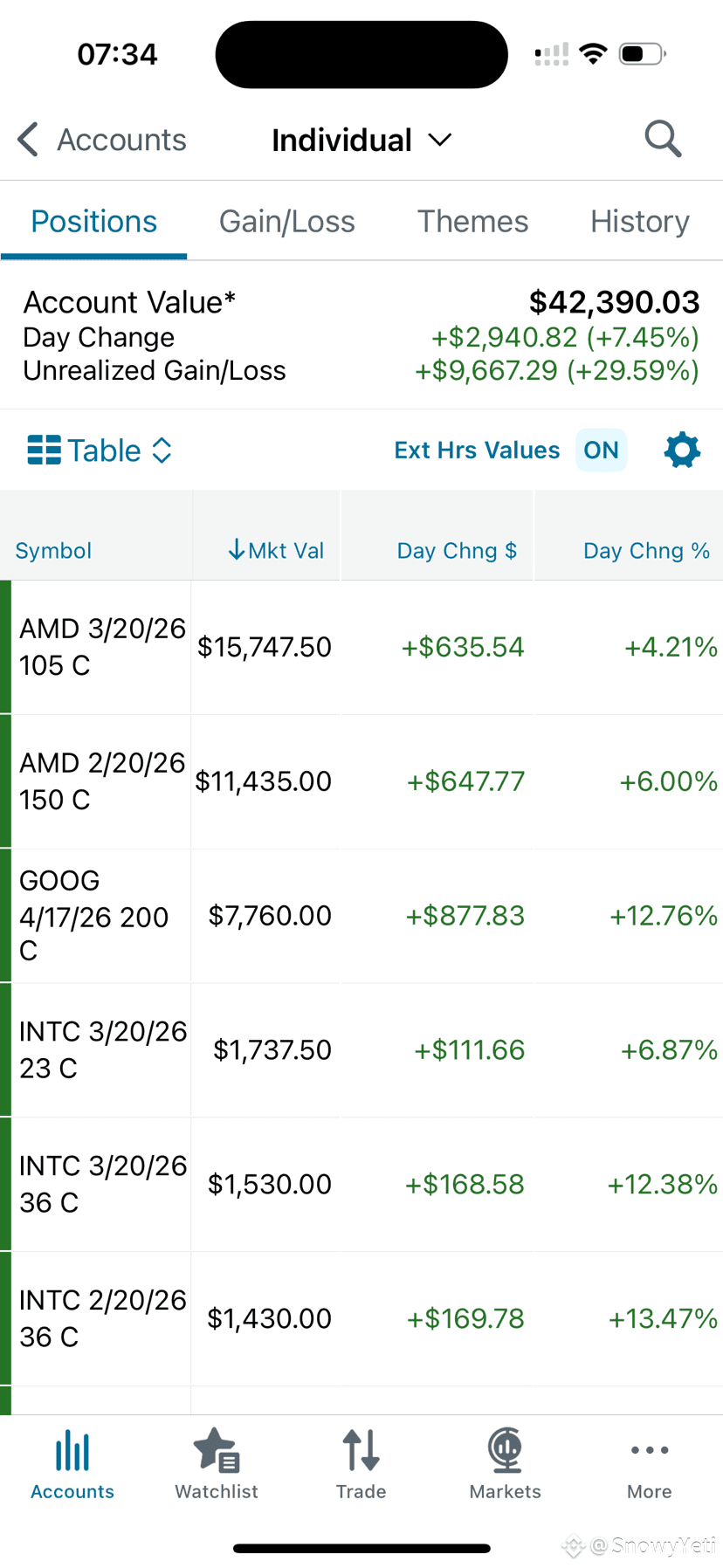Tap the More three-dots icon
Viewport: 723px width, 1568px height.
point(650,1450)
